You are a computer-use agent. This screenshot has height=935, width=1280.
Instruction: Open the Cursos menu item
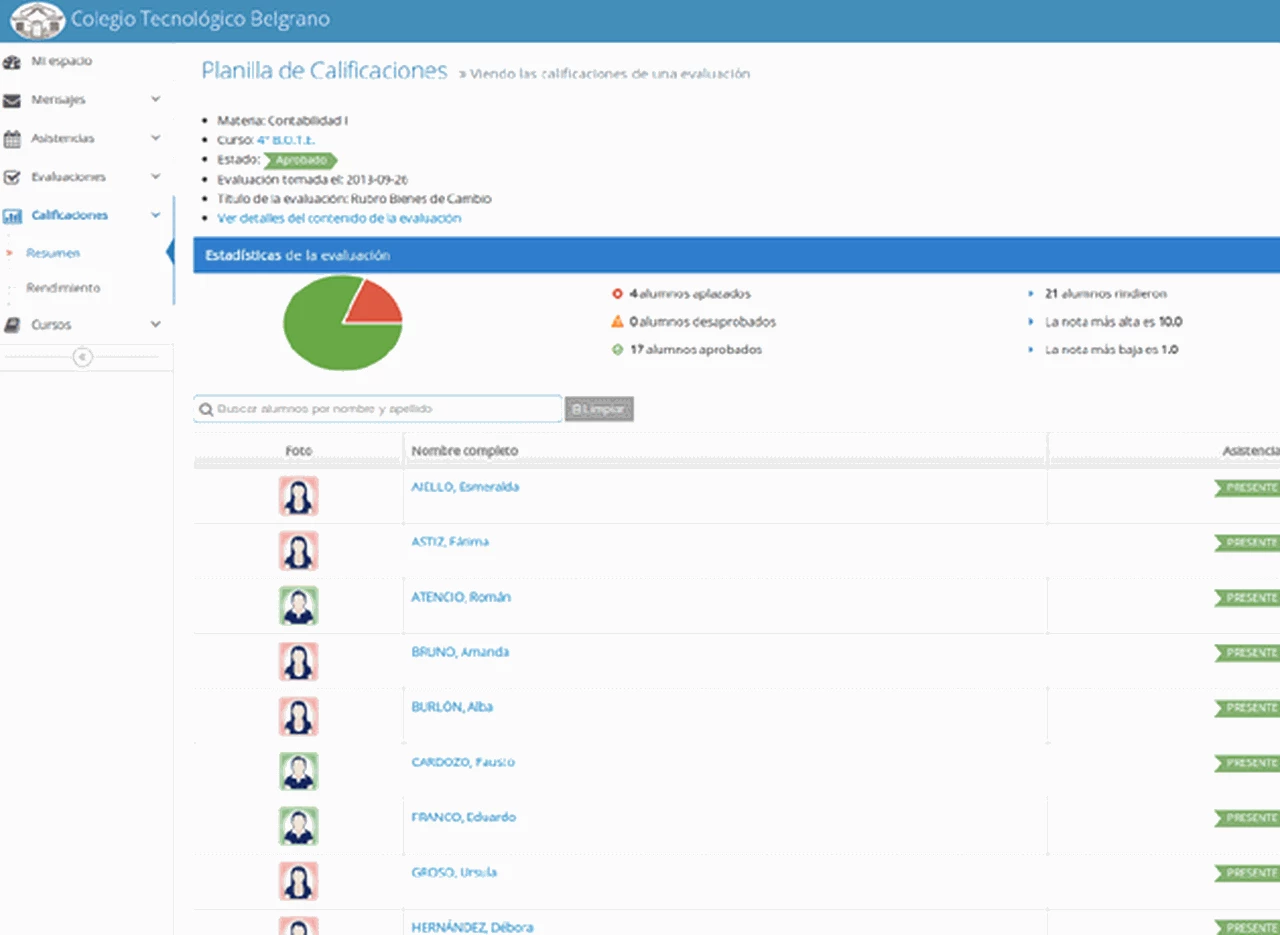(51, 325)
